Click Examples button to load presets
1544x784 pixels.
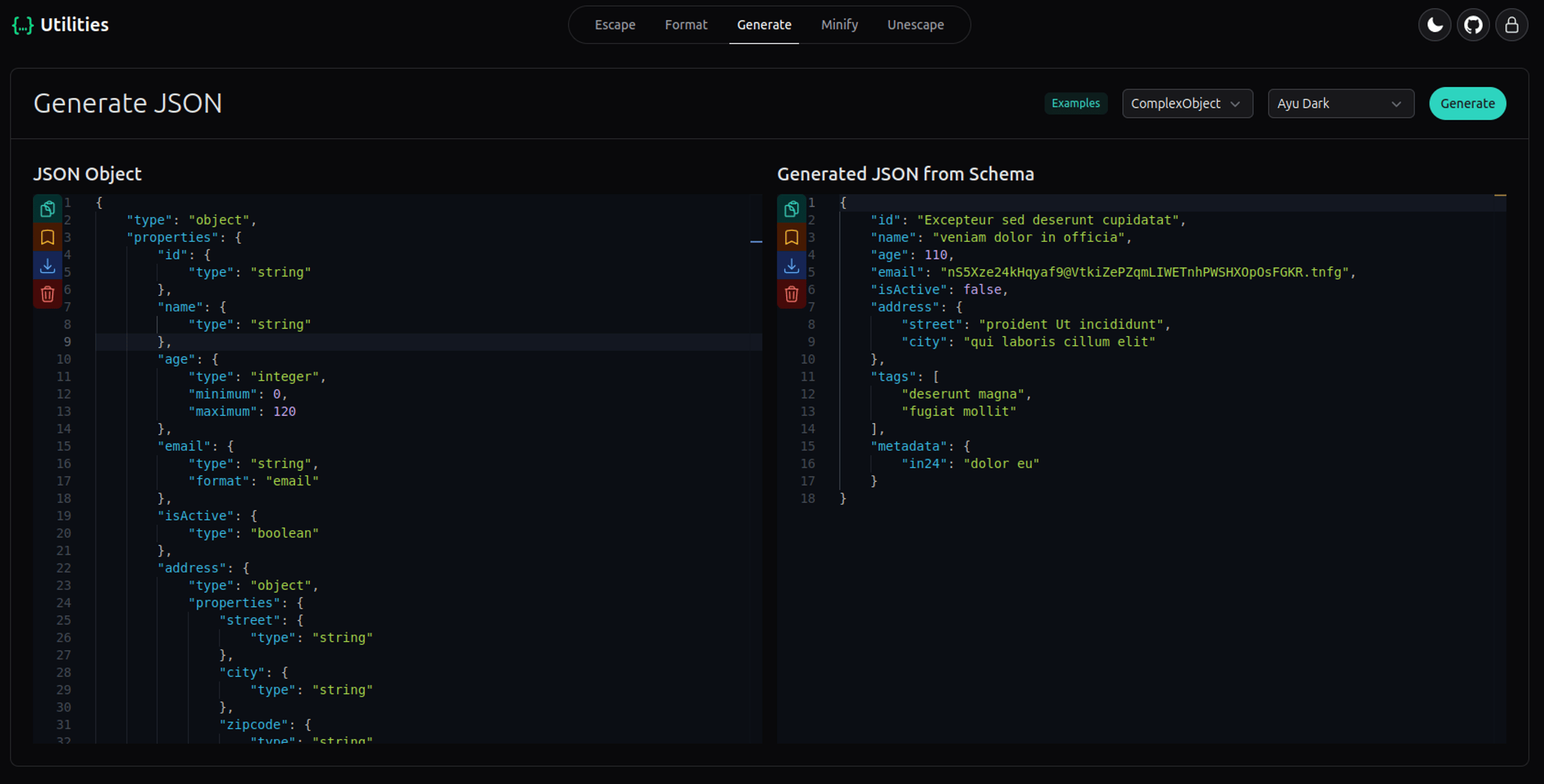pos(1075,103)
